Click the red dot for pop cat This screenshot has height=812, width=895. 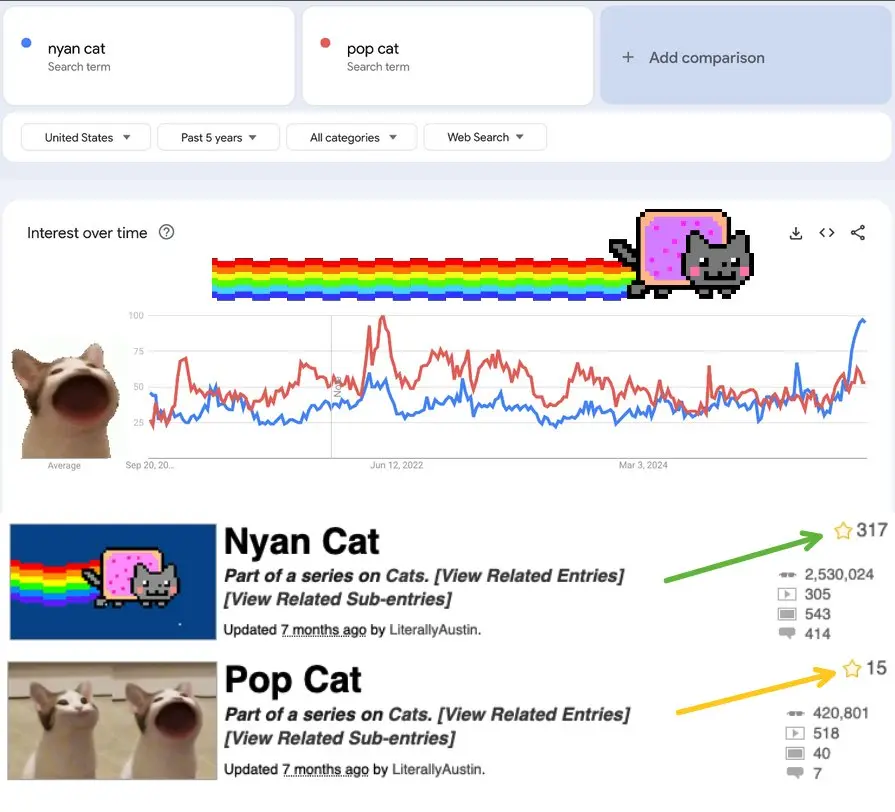(x=325, y=43)
